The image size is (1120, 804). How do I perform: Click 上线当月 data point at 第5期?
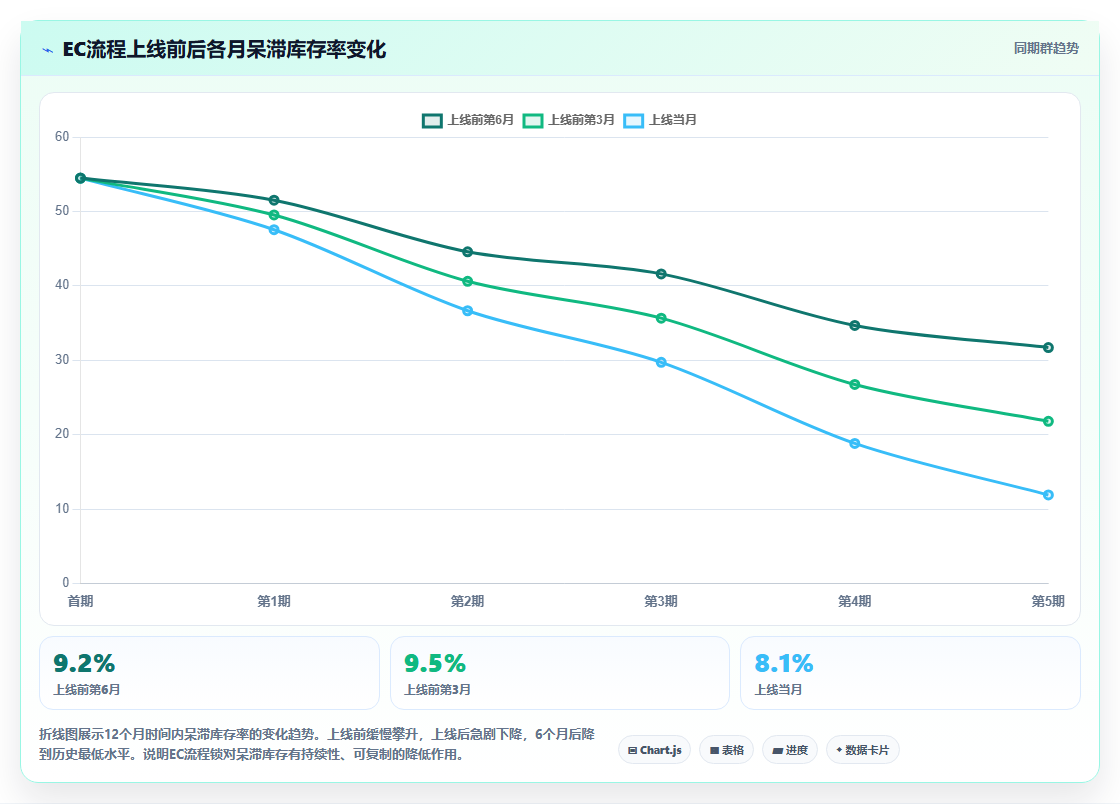[1049, 495]
